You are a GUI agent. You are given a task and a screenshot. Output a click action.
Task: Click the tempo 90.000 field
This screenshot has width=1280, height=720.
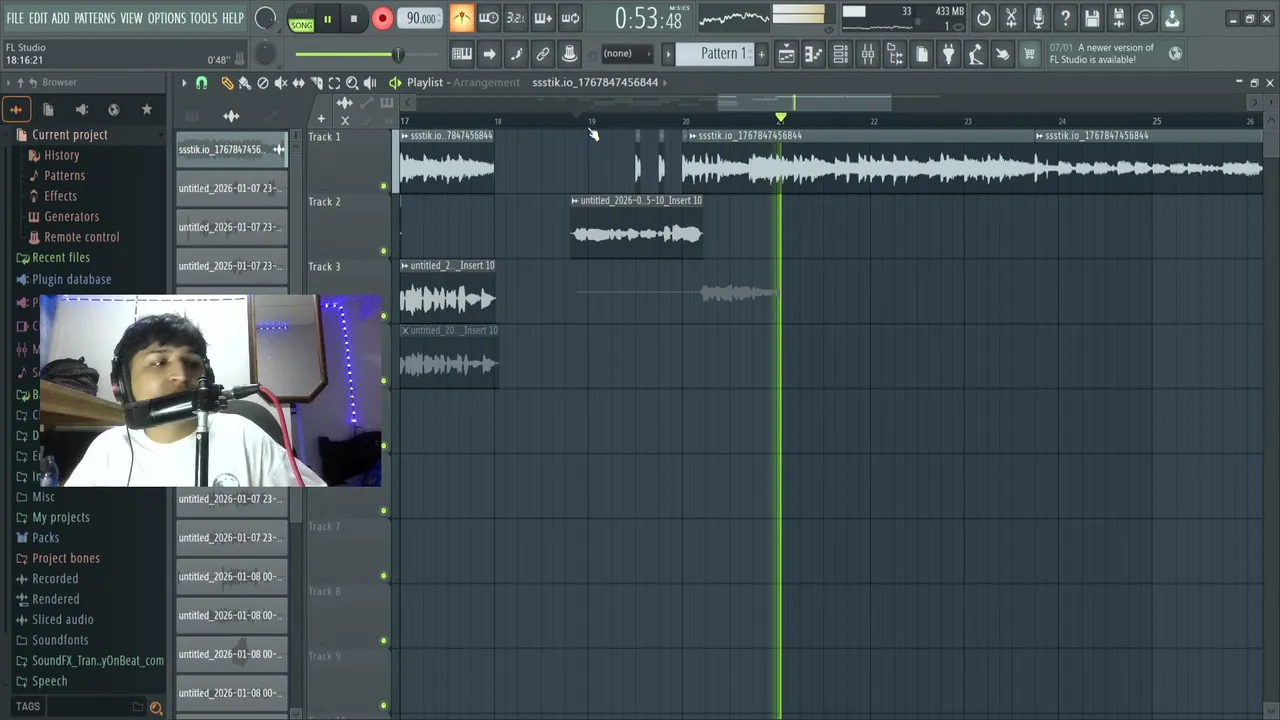(421, 19)
